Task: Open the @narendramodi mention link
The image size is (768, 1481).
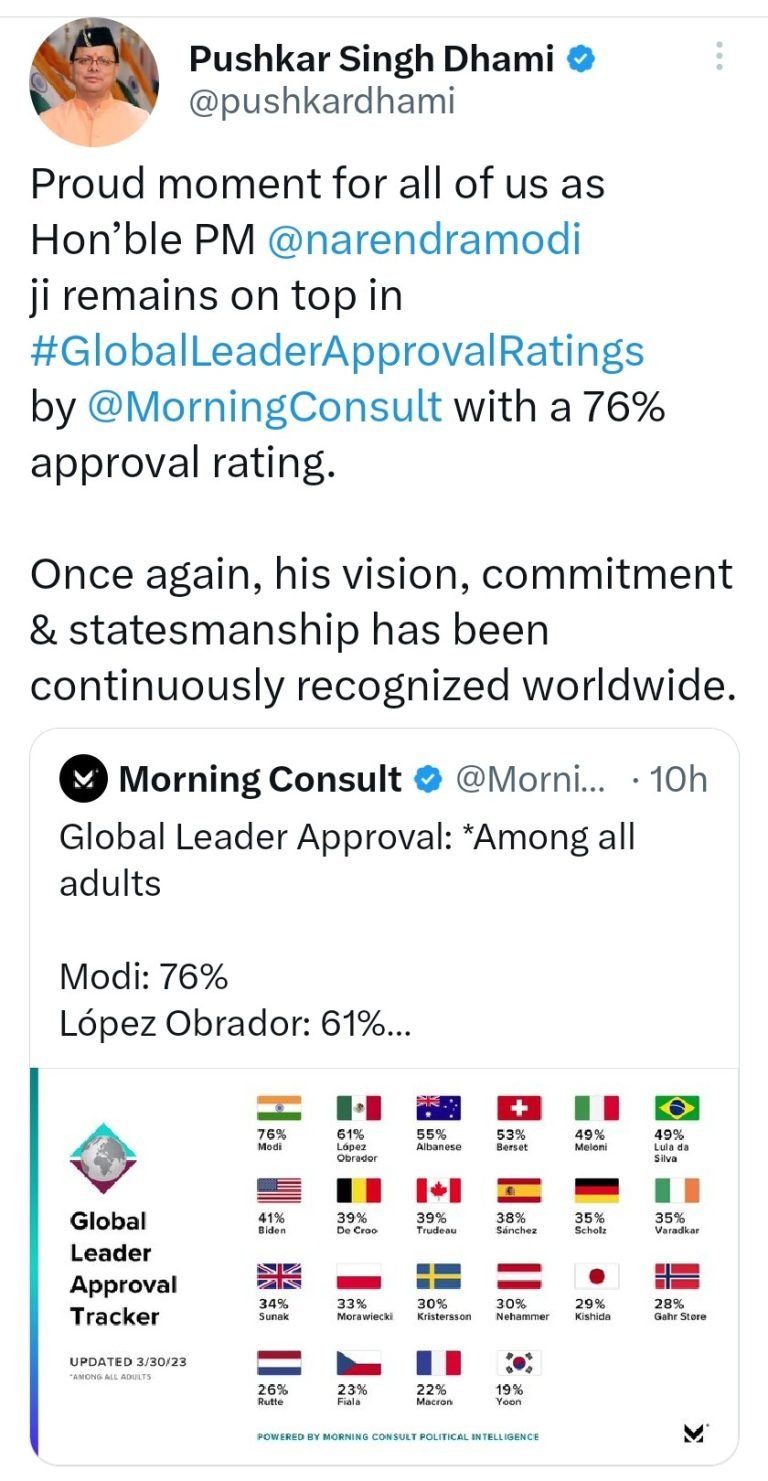Action: (x=424, y=240)
